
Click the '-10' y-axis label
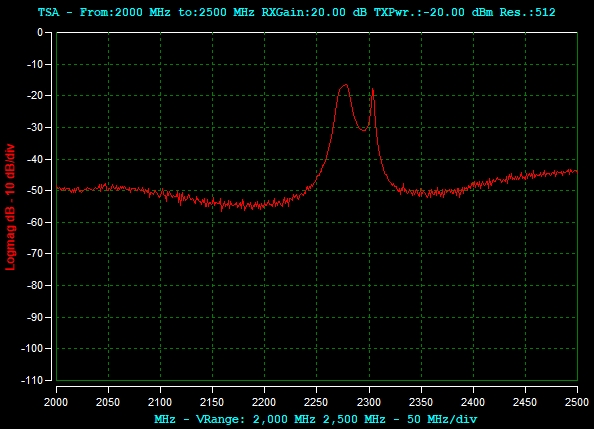pyautogui.click(x=35, y=64)
